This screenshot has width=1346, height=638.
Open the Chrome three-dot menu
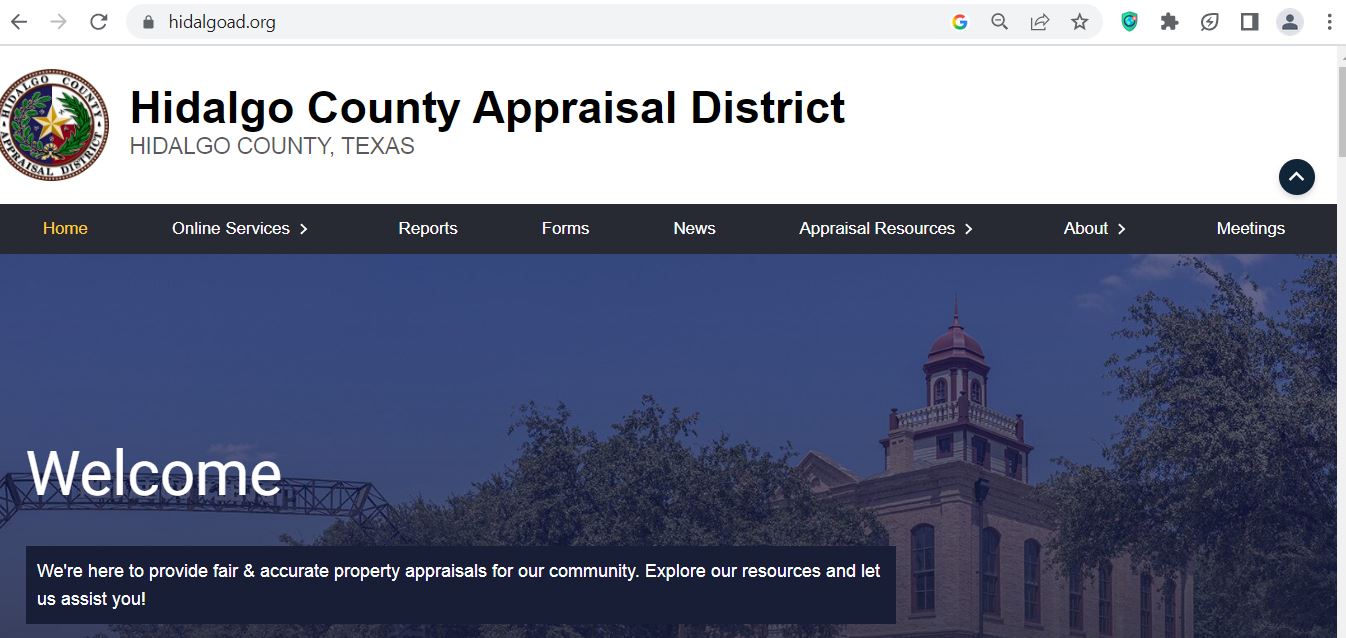[x=1329, y=22]
